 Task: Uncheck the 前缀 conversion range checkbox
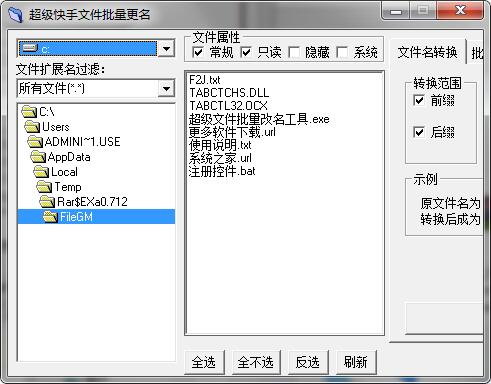(419, 100)
